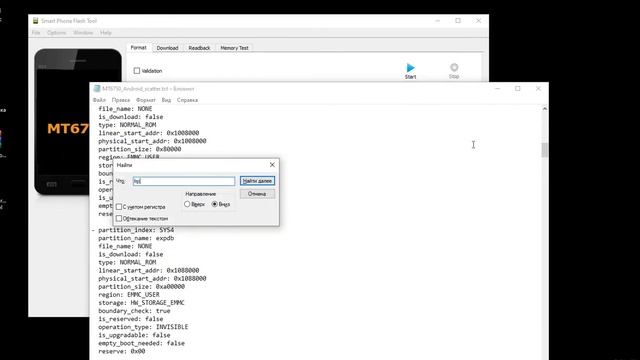Screen dimensions: 640x360
Task: Click the line 'region: EMMC_USER' below expdb
Action: pos(129,295)
